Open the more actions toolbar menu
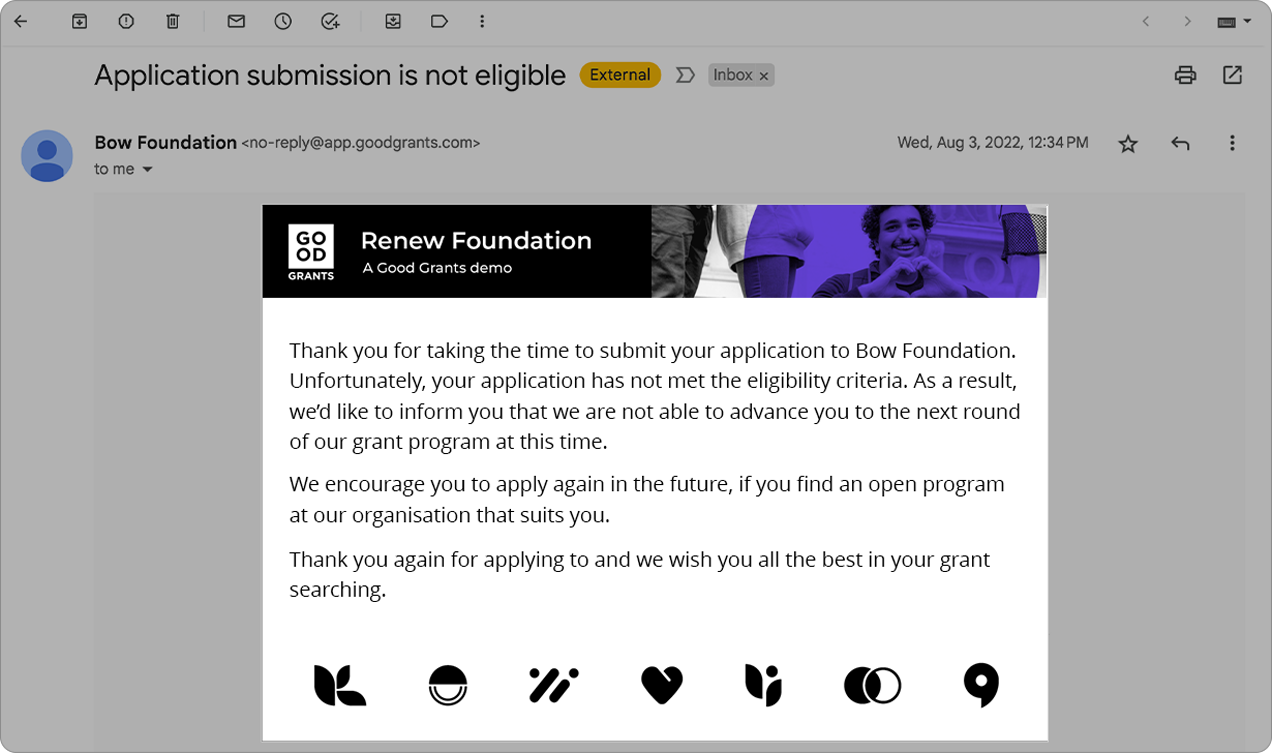The height and width of the screenshot is (753, 1272). pos(482,21)
